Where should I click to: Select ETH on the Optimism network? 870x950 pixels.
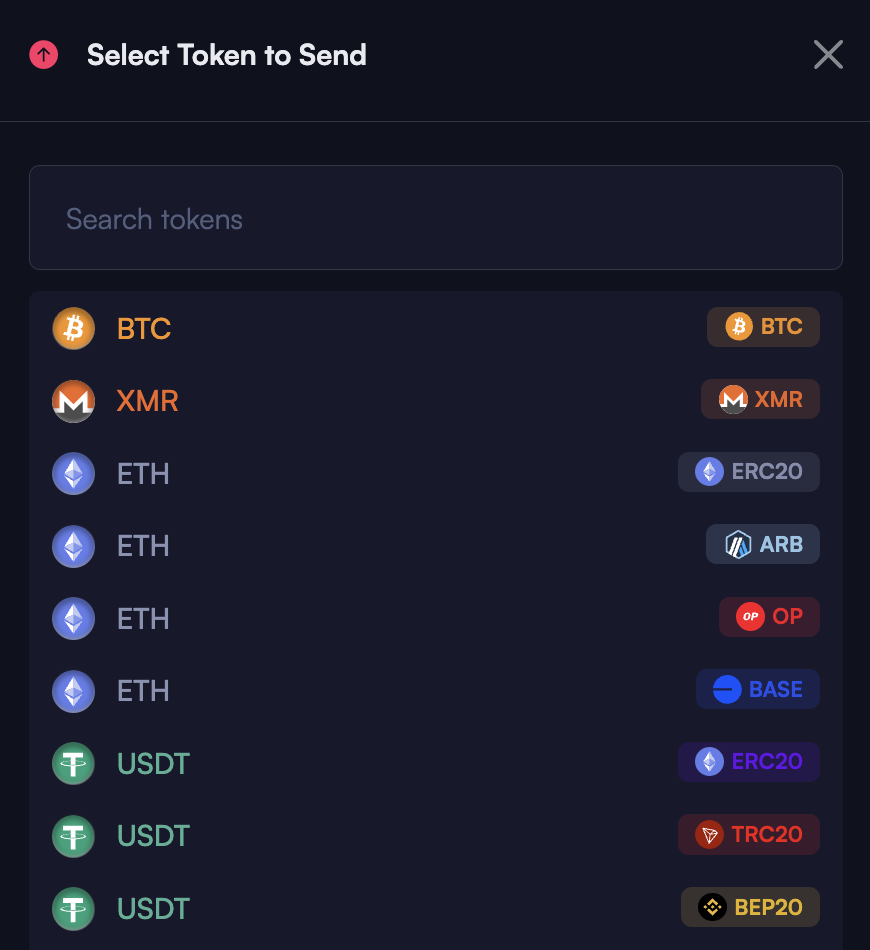coord(143,618)
